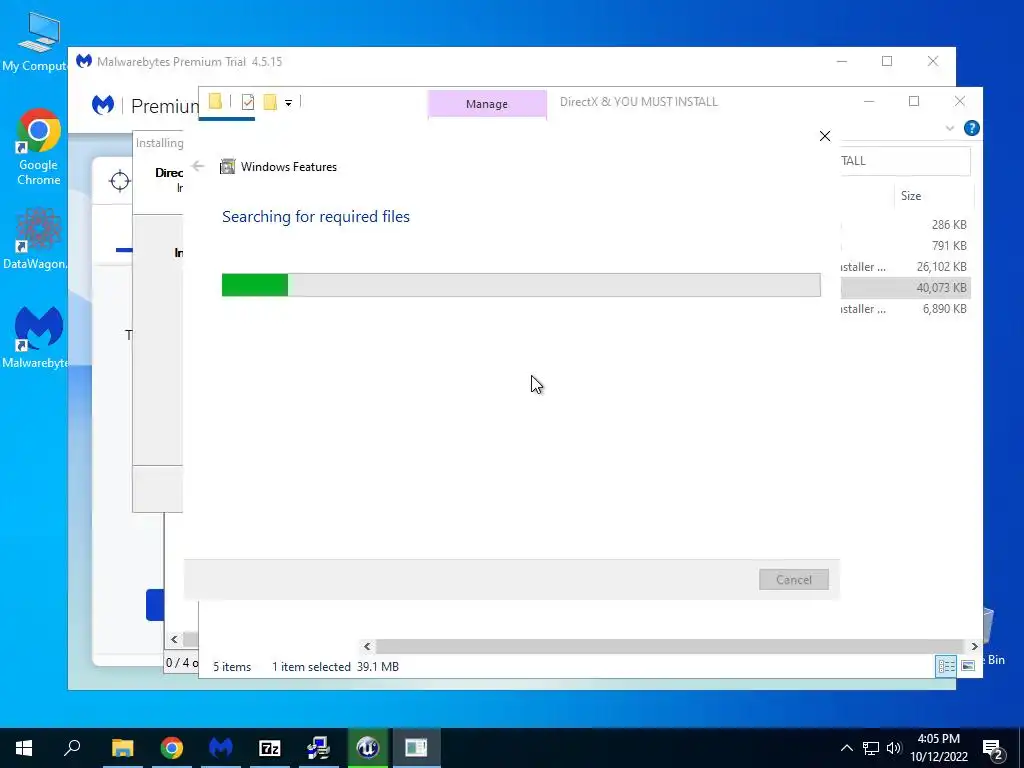Switch to the Windows Features taskbar item
This screenshot has width=1024, height=768.
coord(416,748)
